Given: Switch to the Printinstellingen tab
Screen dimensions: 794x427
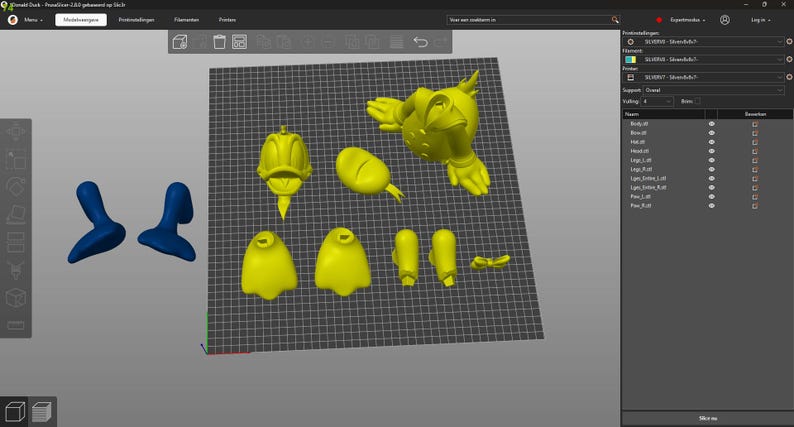Looking at the screenshot, I should (x=136, y=20).
